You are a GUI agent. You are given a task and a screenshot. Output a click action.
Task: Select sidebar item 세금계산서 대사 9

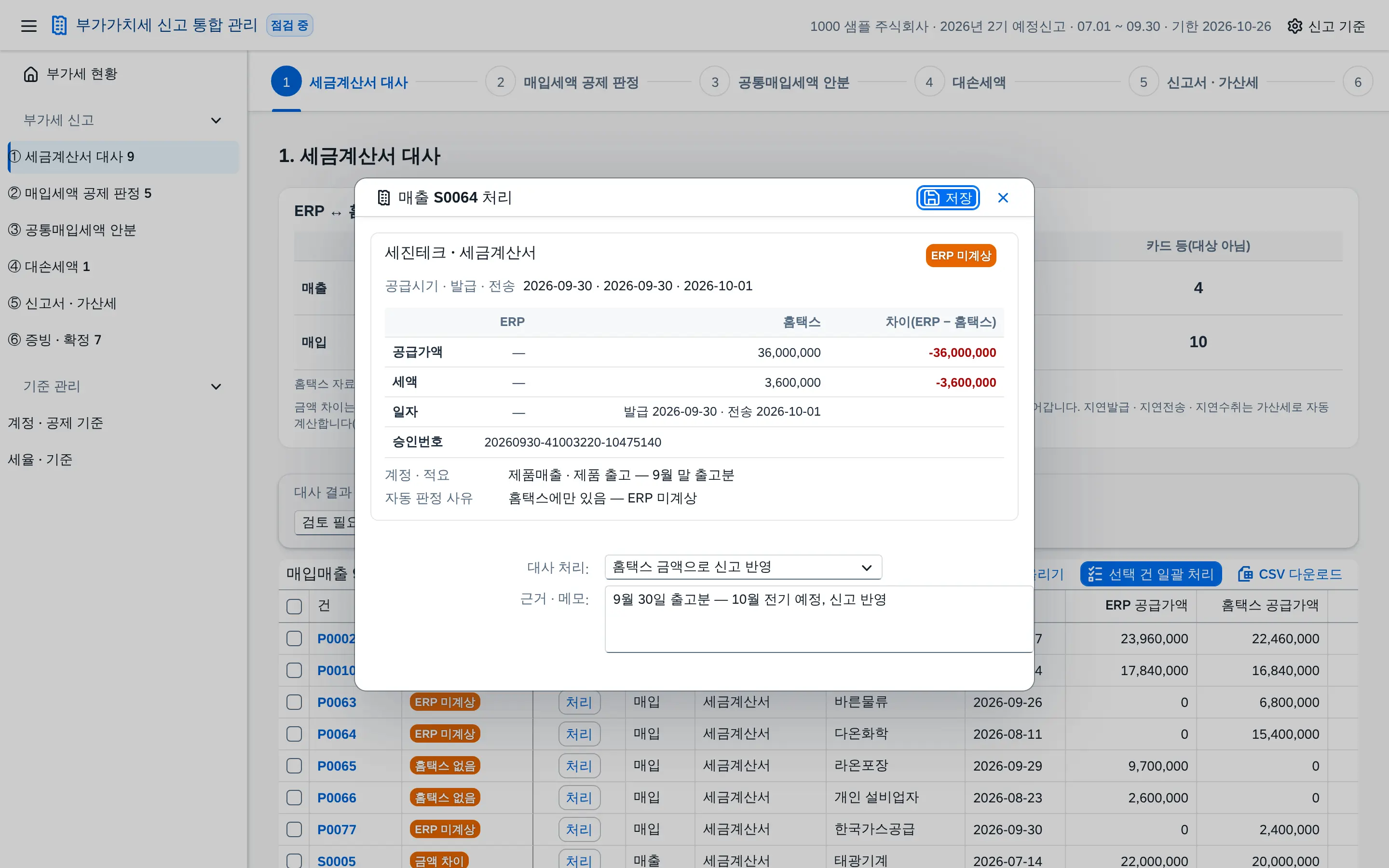click(123, 157)
